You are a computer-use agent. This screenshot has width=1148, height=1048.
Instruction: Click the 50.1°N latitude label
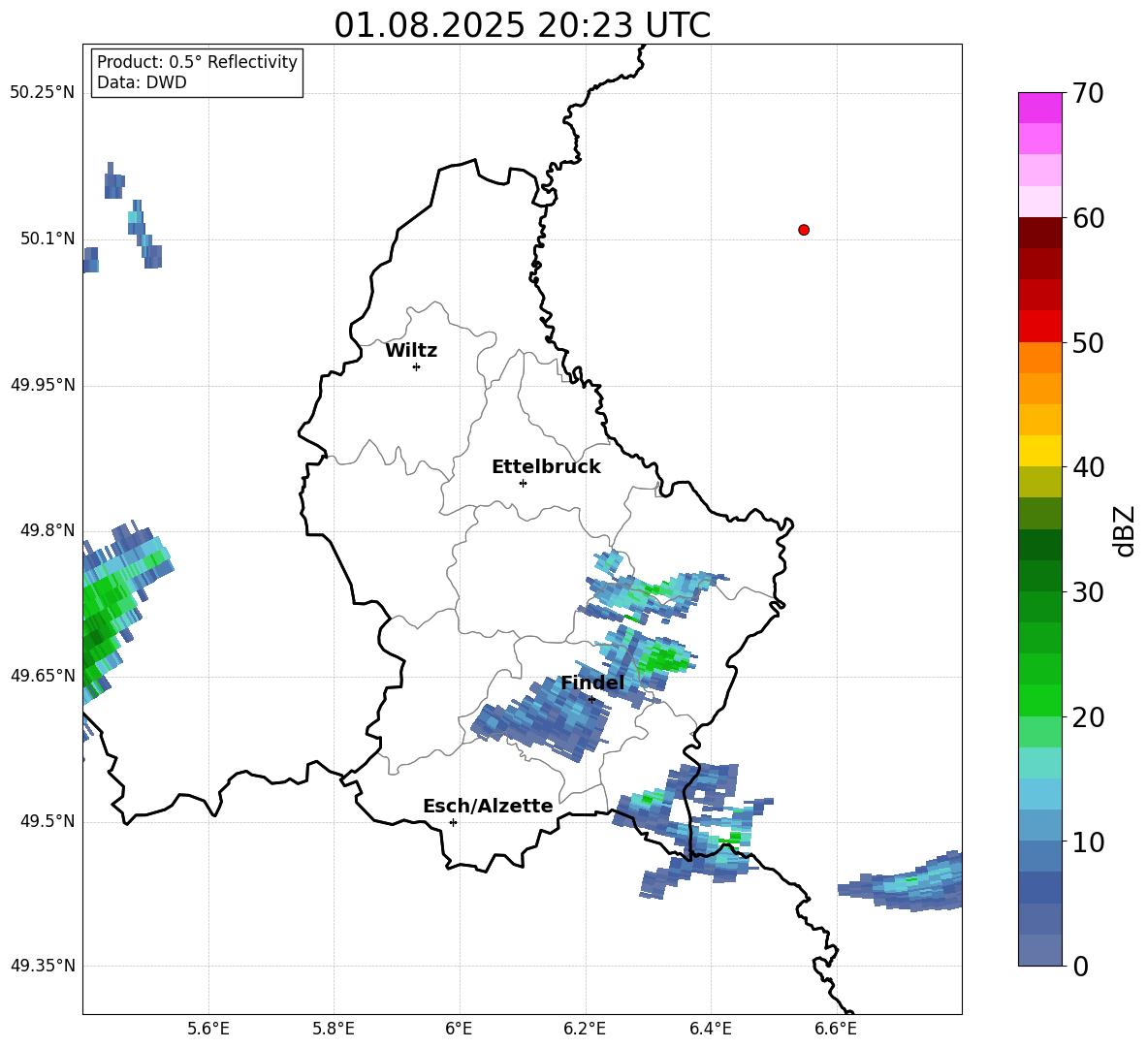(47, 238)
